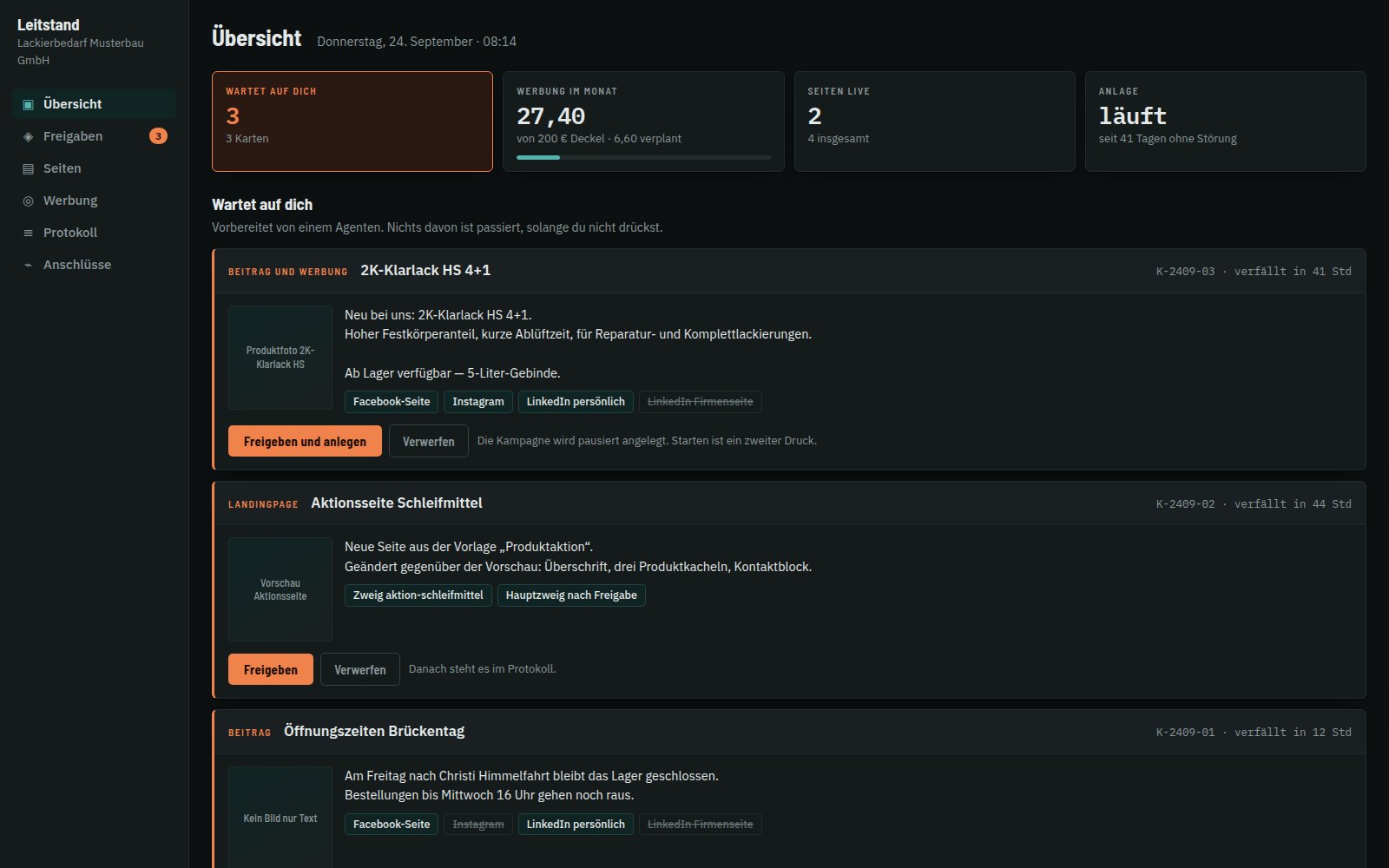Open Anschlüsse in the sidebar
Image resolution: width=1389 pixels, height=868 pixels.
tap(94, 265)
